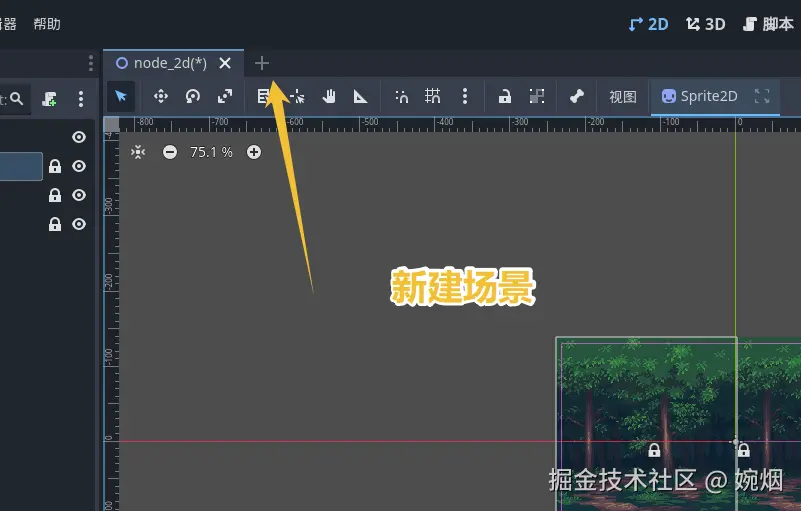Switch to the Move Mode tool
Image resolution: width=801 pixels, height=511 pixels.
pos(161,96)
